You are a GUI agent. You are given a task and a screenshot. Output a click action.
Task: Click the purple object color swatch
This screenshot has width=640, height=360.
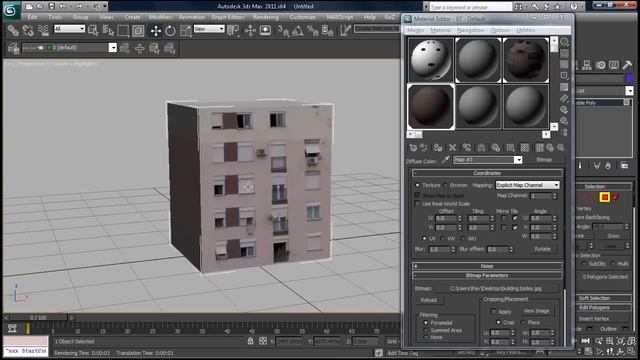pyautogui.click(x=629, y=78)
